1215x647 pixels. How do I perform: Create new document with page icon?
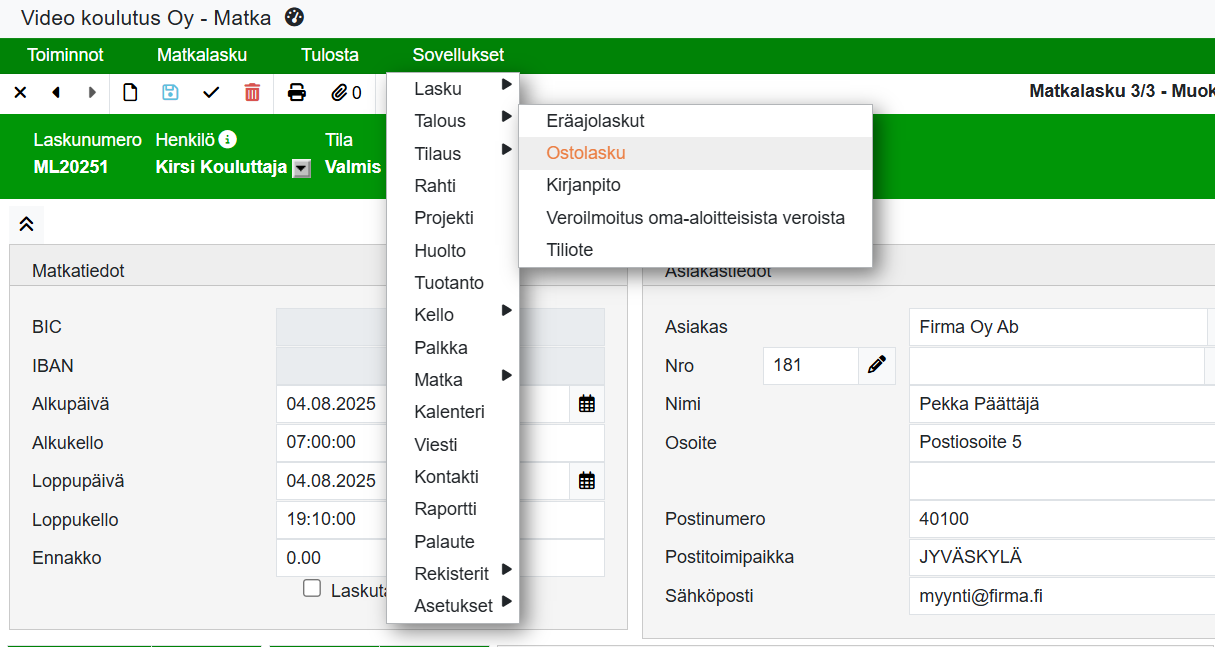(x=130, y=93)
